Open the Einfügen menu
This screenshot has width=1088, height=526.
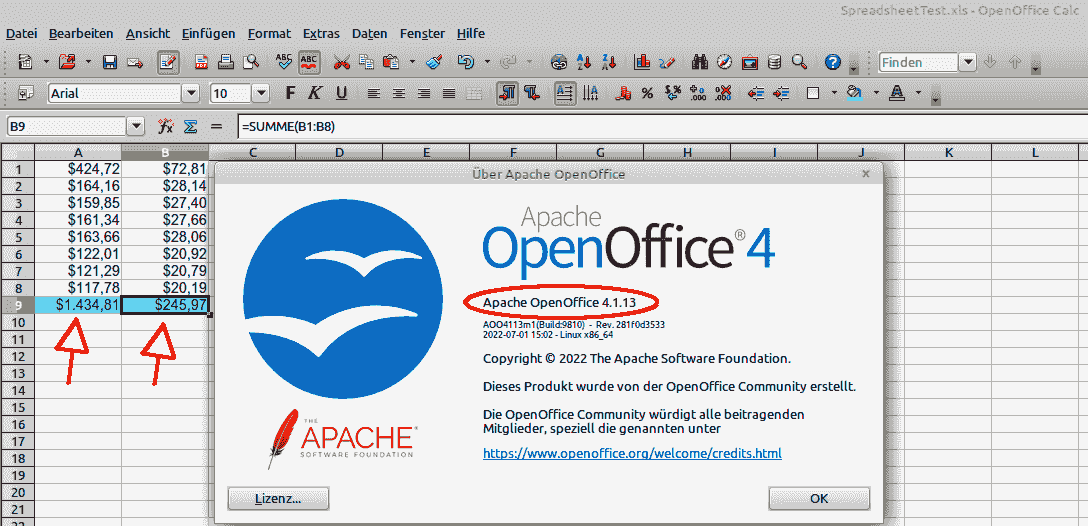[x=206, y=33]
